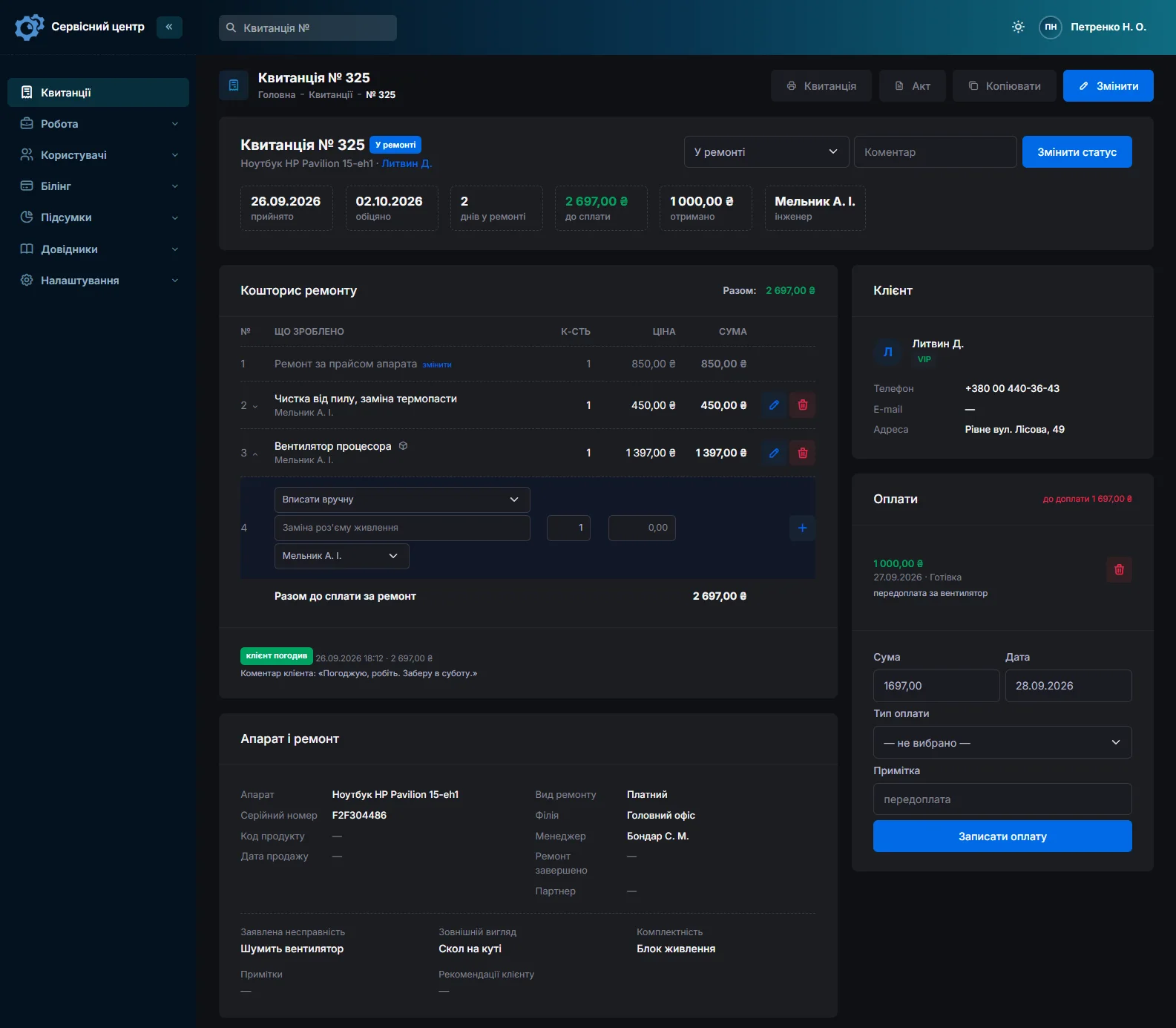Open the У ремонті status dropdown
1176x1028 pixels.
click(766, 152)
